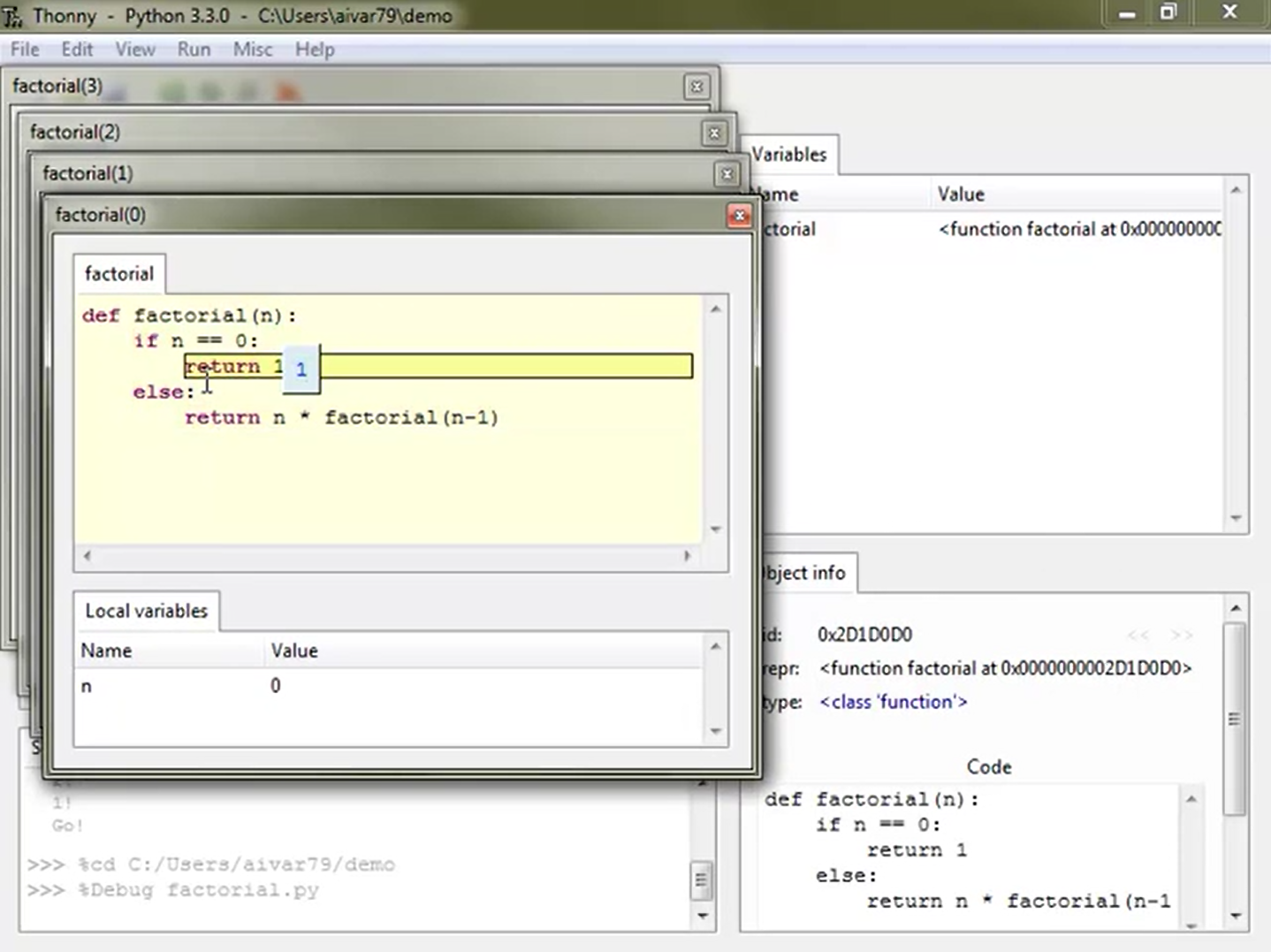Click the back arrows in Object info

[x=1139, y=635]
